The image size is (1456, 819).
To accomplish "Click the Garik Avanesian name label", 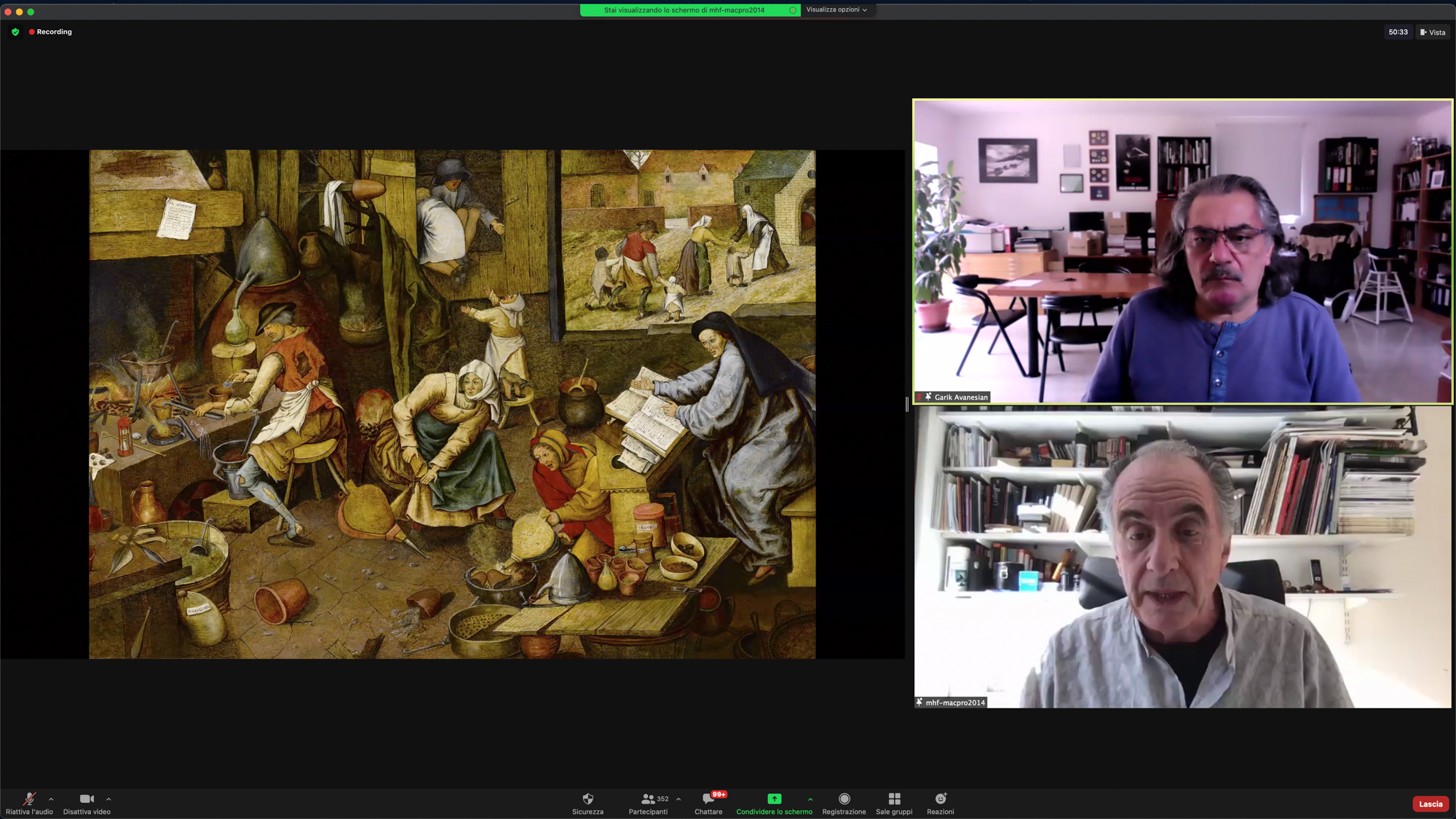I will (x=954, y=397).
